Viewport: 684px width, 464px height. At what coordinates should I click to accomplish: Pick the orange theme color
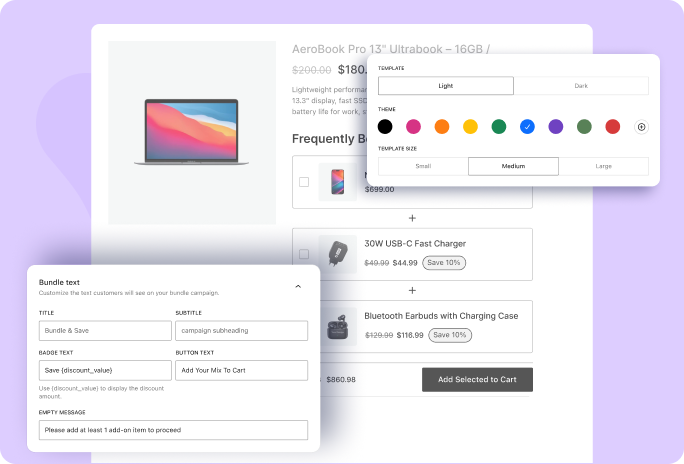(442, 127)
